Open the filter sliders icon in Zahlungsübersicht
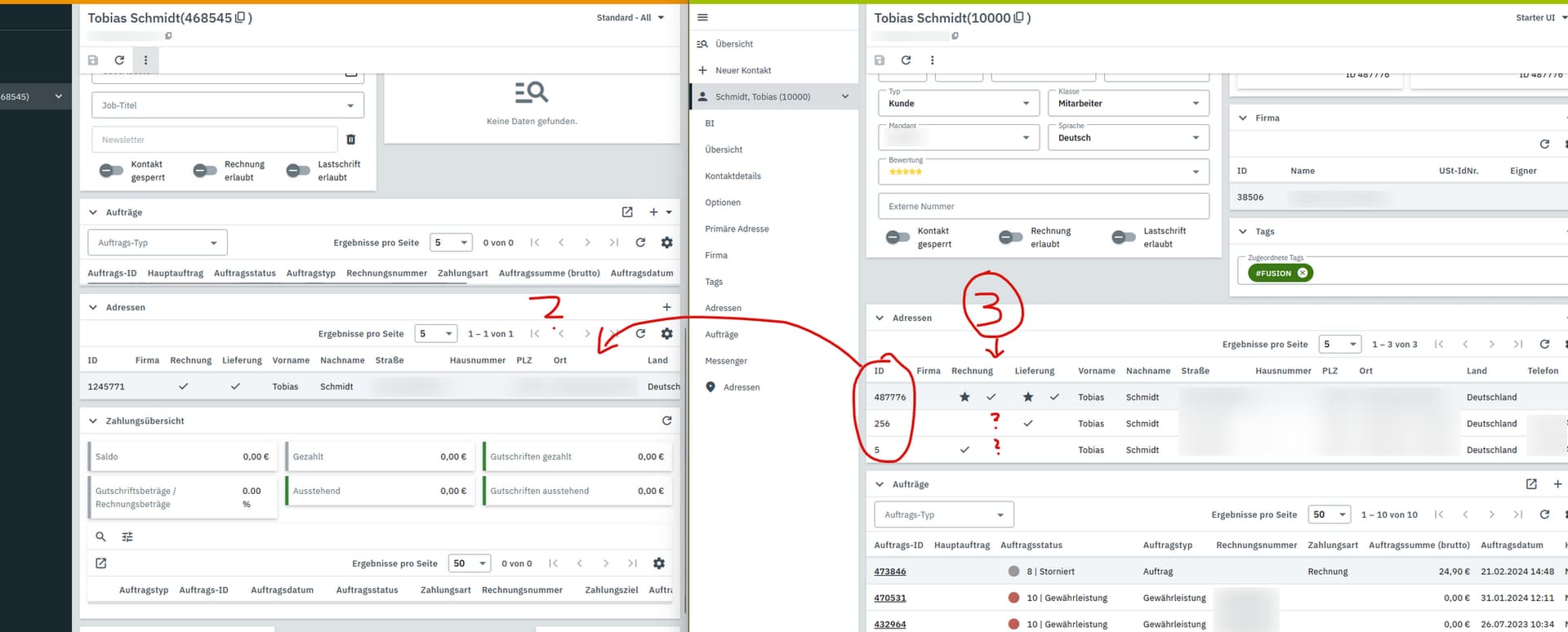This screenshot has height=632, width=1568. pyautogui.click(x=127, y=536)
